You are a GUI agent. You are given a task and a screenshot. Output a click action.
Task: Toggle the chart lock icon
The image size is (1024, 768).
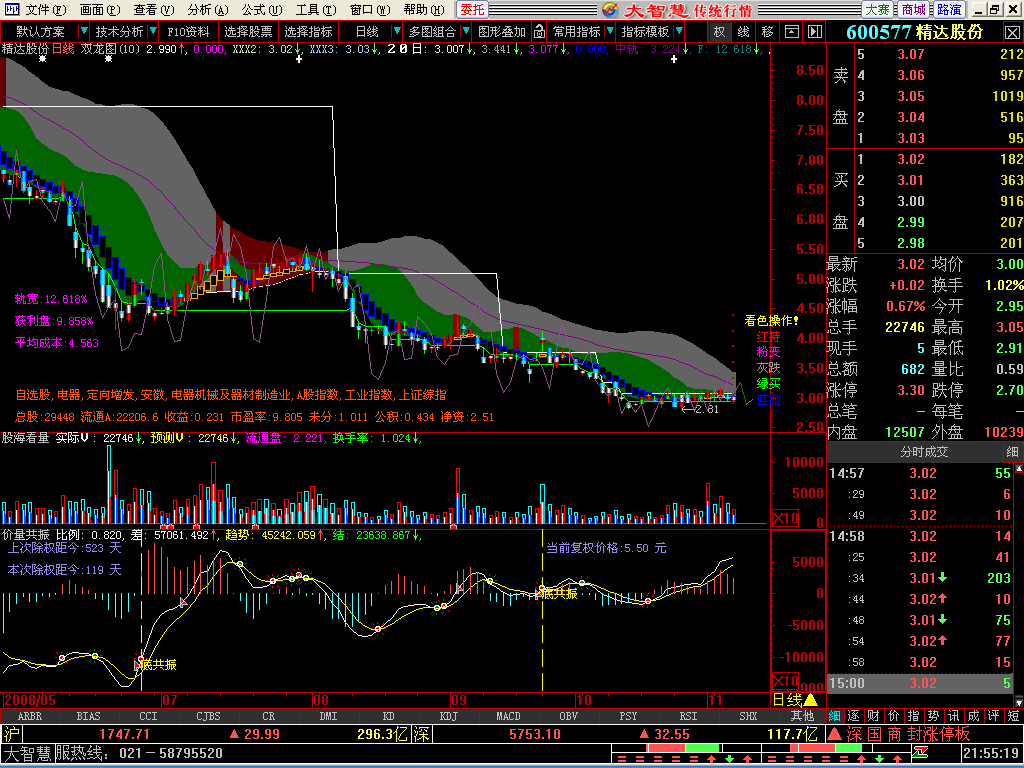(x=539, y=31)
